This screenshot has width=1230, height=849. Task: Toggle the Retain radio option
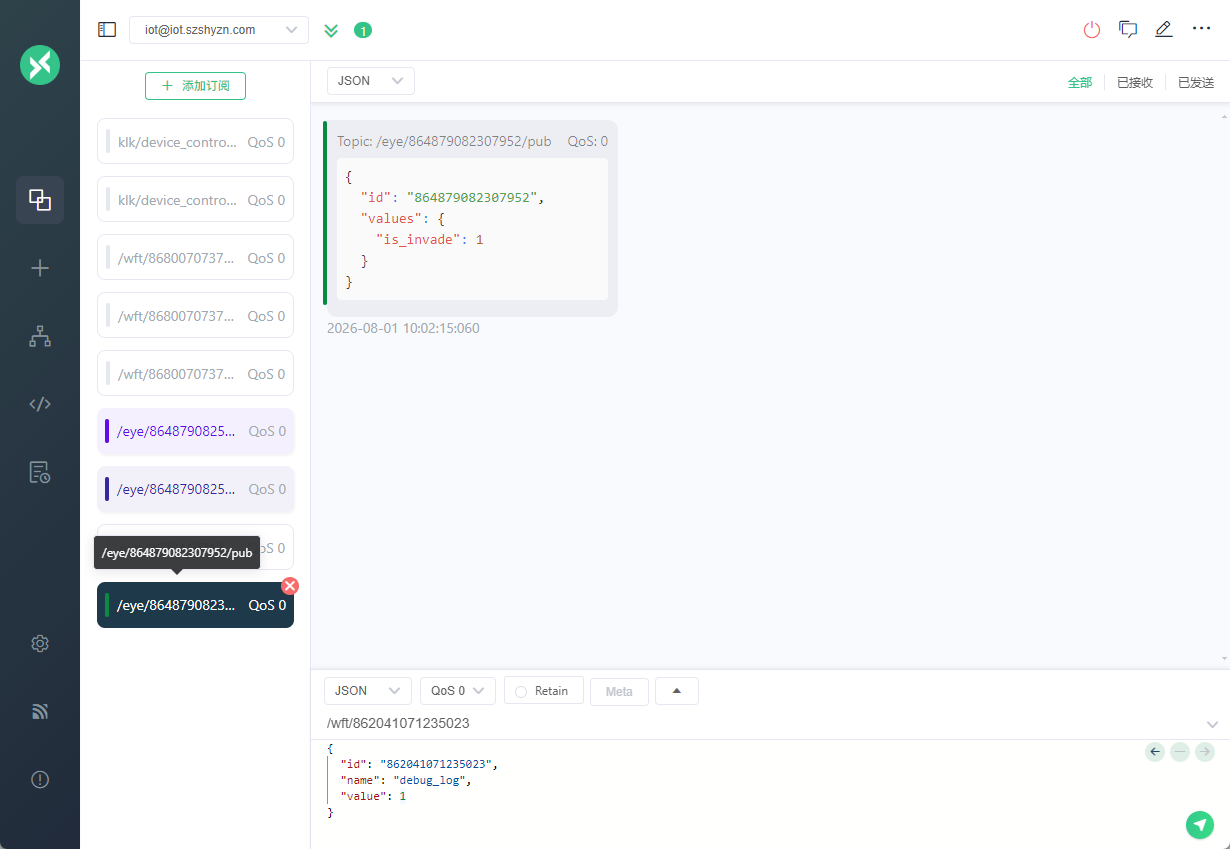click(x=544, y=691)
